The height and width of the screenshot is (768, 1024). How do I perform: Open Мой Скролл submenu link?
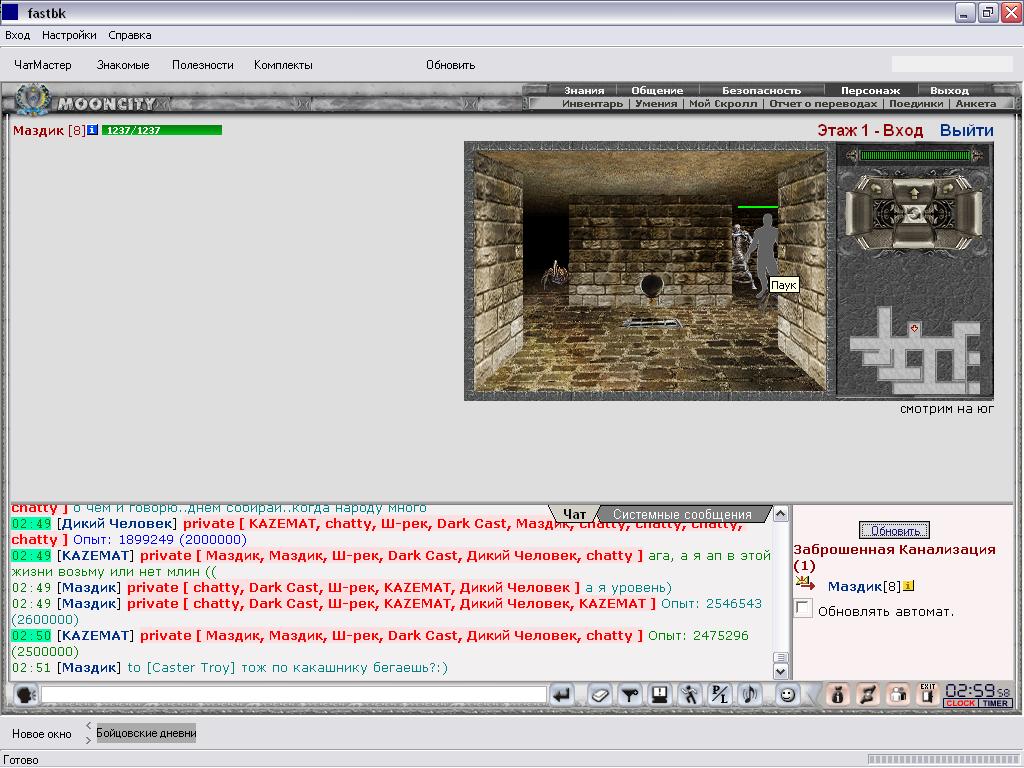(723, 103)
